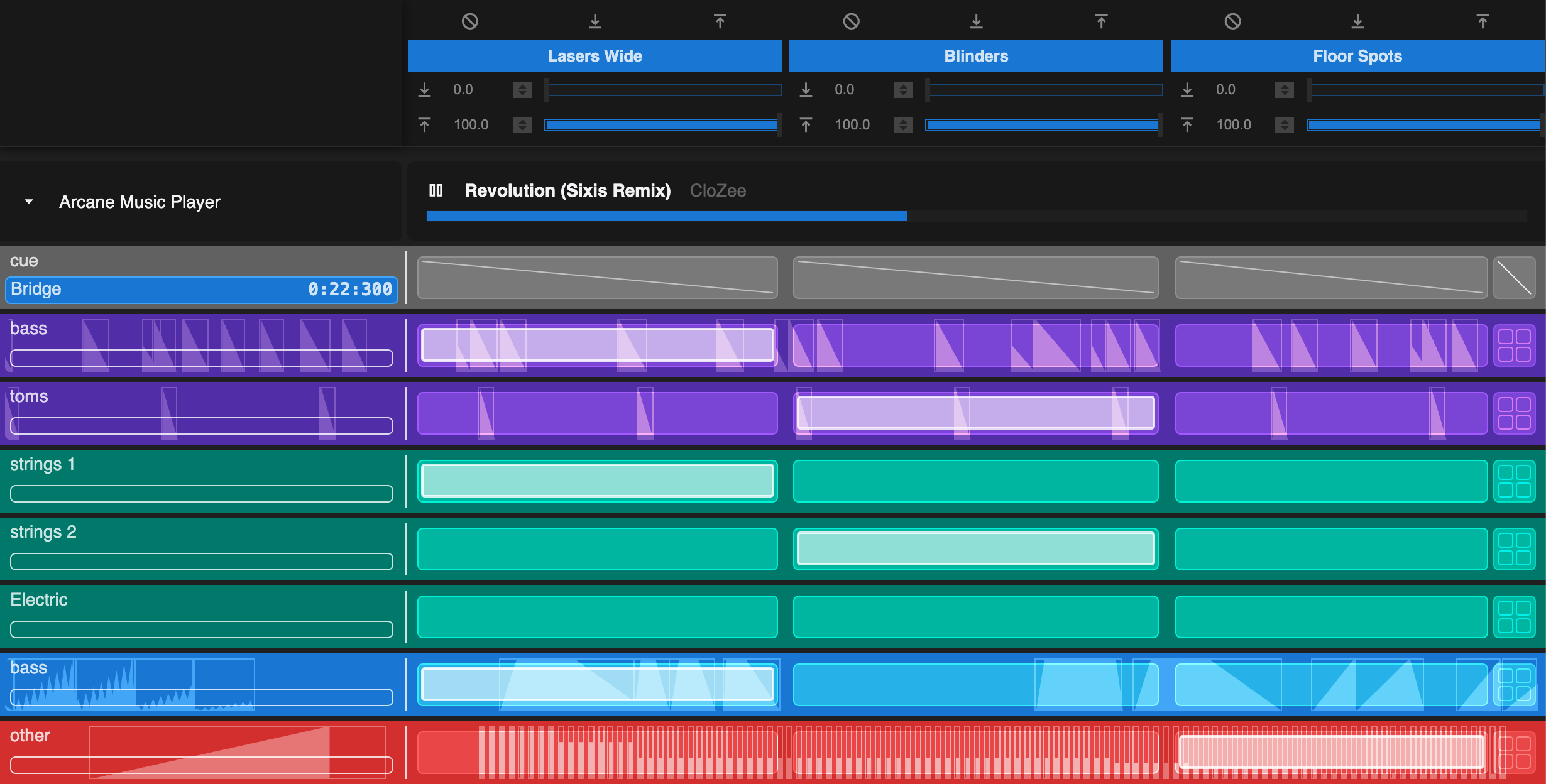Viewport: 1546px width, 784px height.
Task: Click Blinders minimum level slider
Action: (x=1044, y=90)
